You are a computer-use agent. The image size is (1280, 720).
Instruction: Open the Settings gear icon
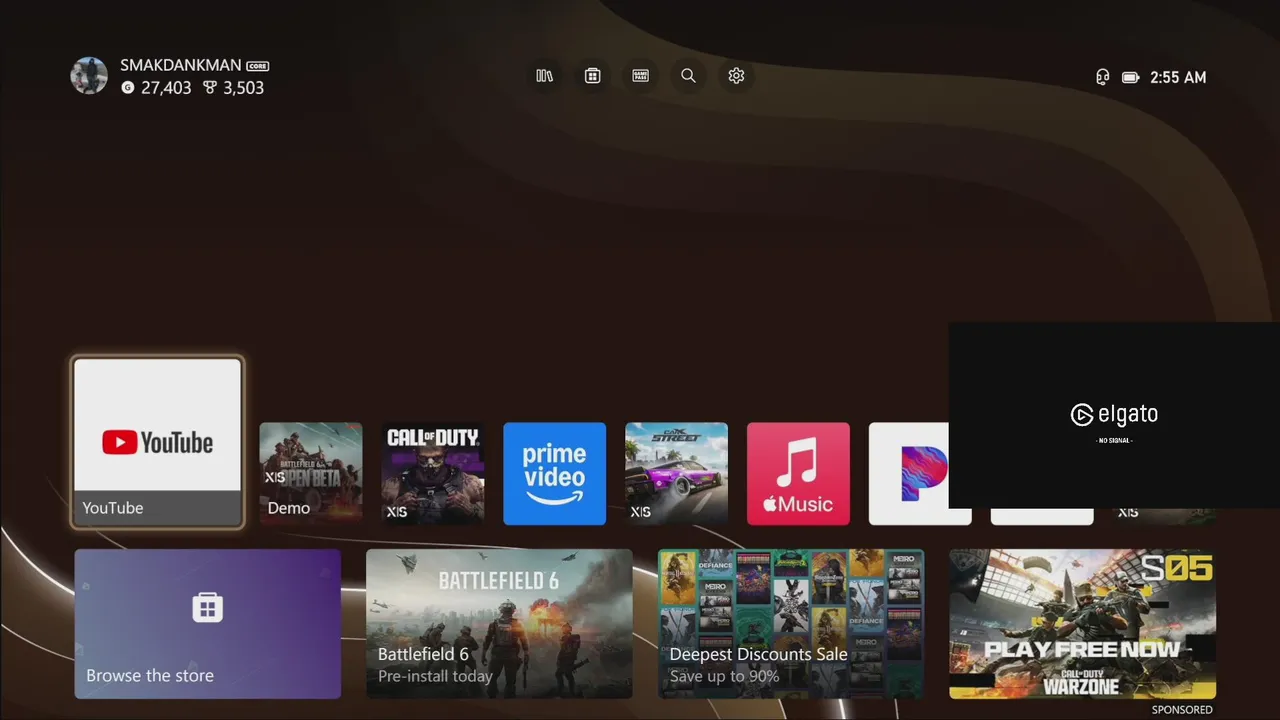pyautogui.click(x=737, y=76)
